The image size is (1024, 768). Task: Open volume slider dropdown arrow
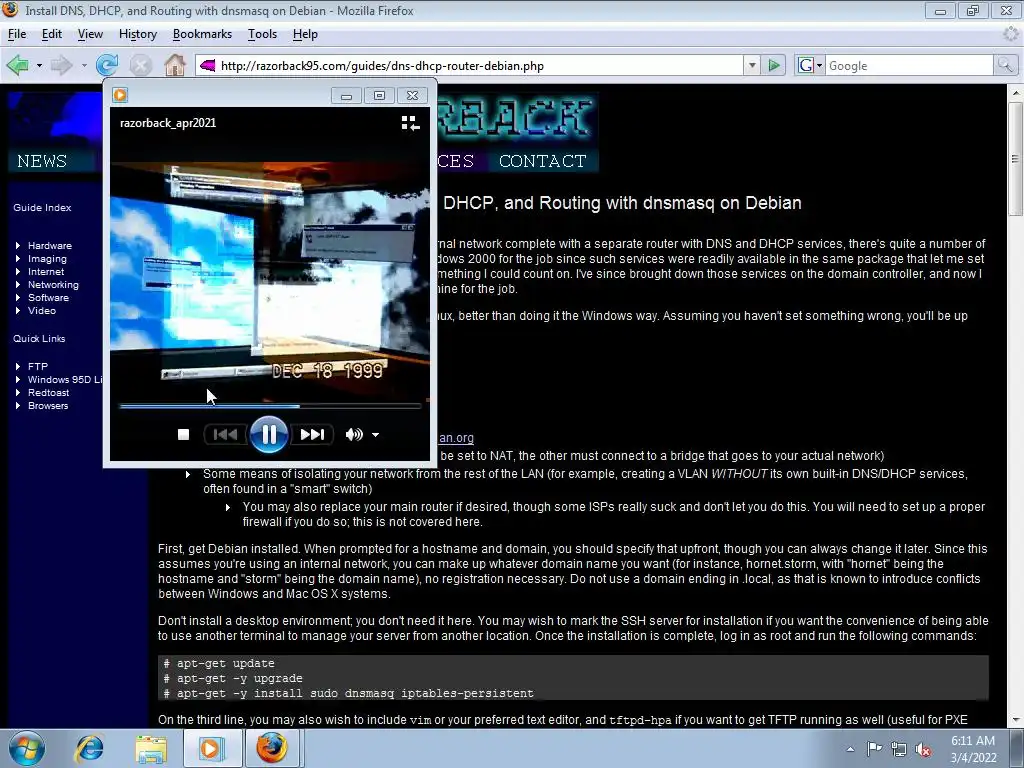pyautogui.click(x=376, y=435)
